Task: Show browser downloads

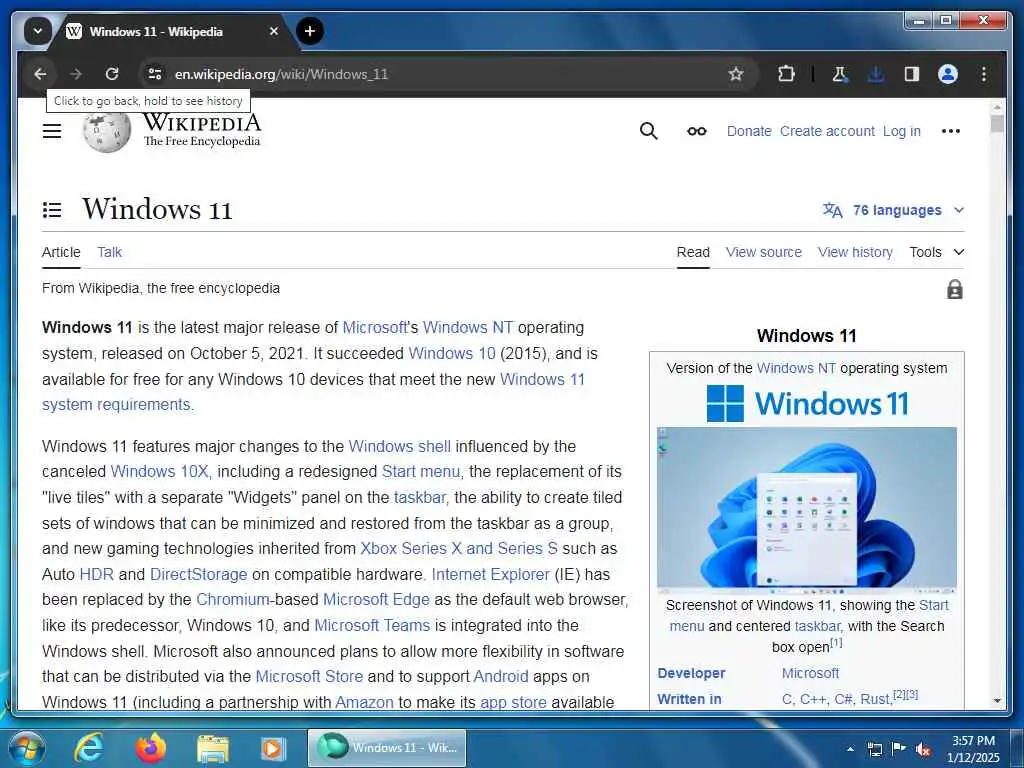Action: (876, 74)
